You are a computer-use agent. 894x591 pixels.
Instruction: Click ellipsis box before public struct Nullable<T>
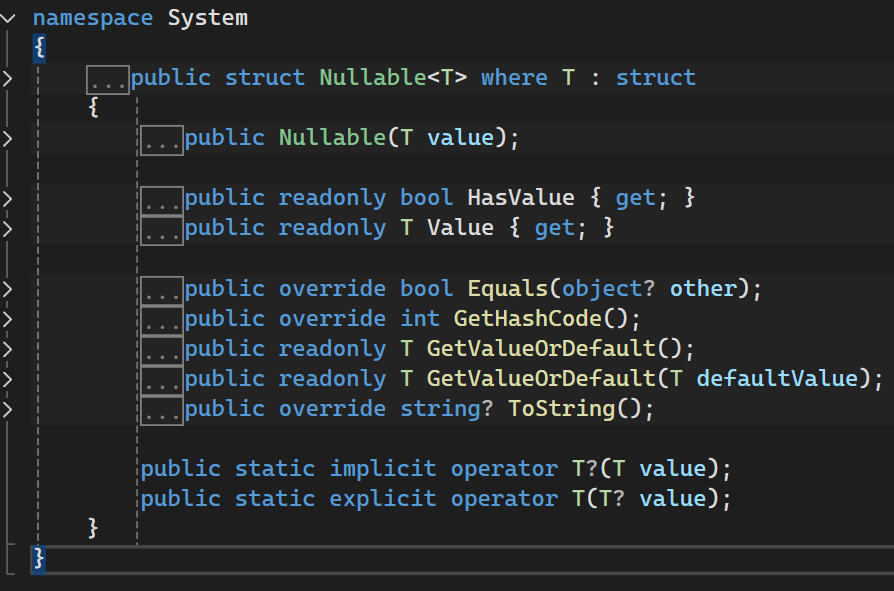108,79
